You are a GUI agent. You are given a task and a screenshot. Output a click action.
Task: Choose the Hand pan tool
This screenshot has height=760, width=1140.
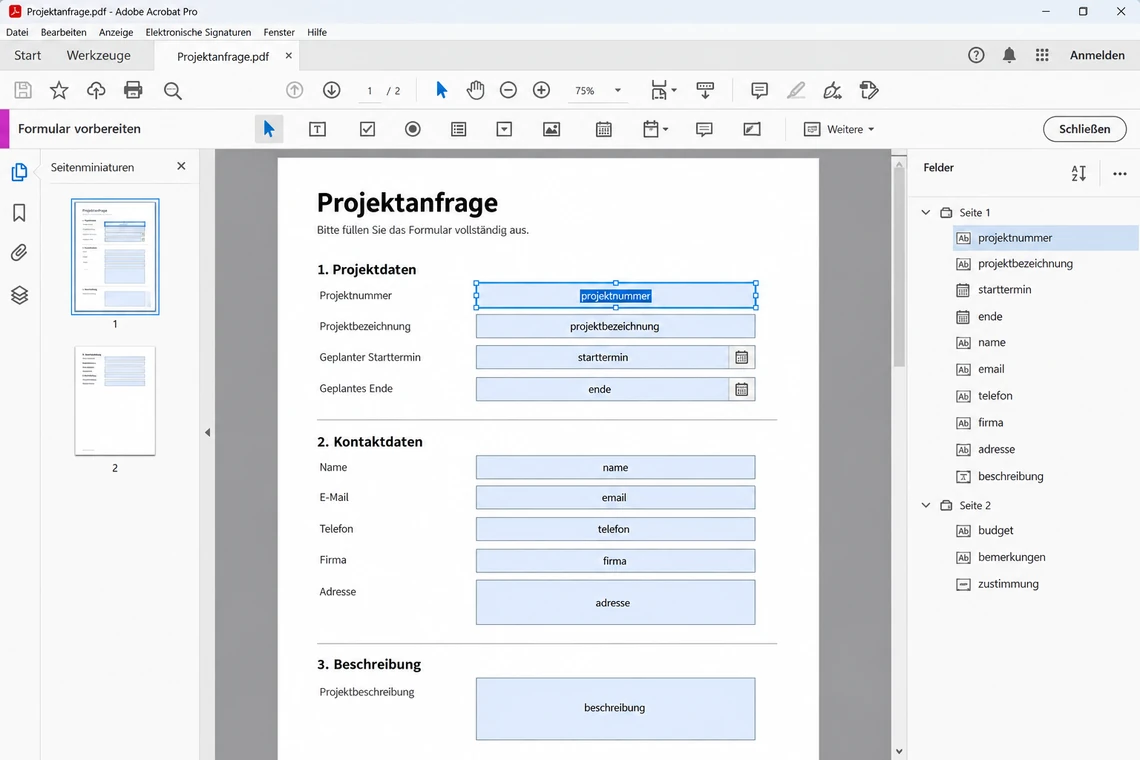click(475, 90)
